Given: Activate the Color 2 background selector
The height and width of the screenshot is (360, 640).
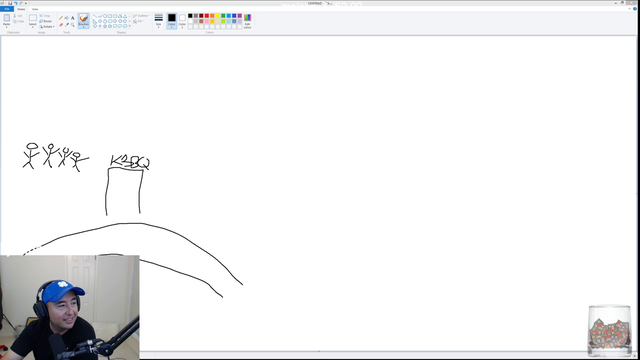Looking at the screenshot, I should (x=182, y=21).
